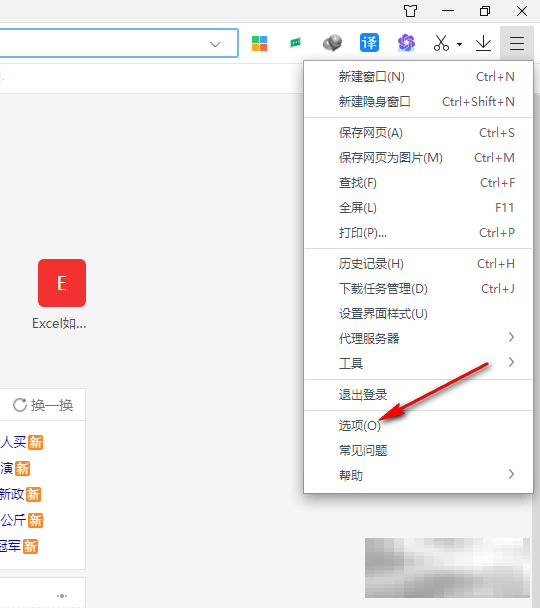
Task: Open the hot news link ending 新政
Action: pos(12,494)
